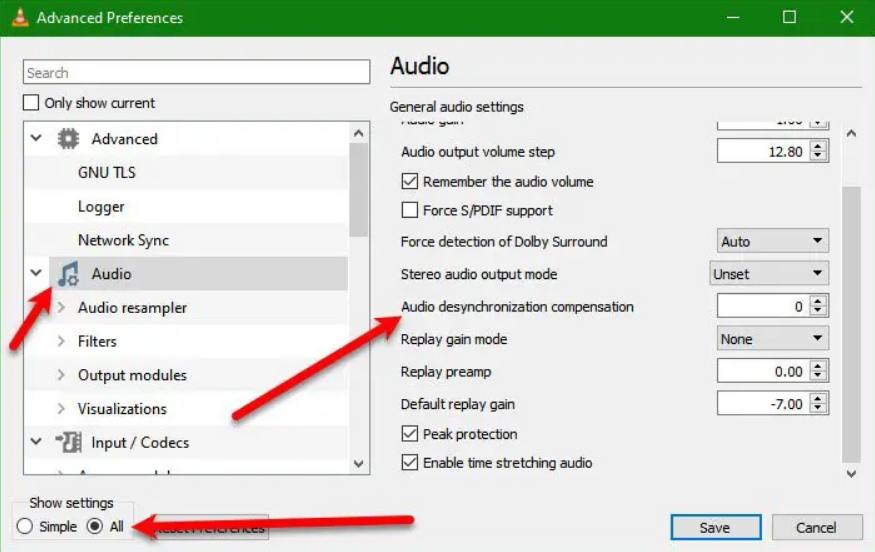Open the Stereo audio output mode dropdown
Image resolution: width=875 pixels, height=552 pixels.
click(769, 273)
